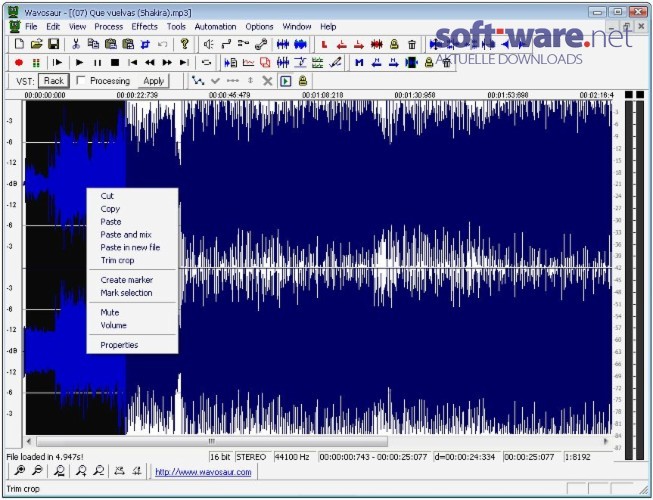Screen dimensions: 653x500
Task: Choose Copy from the context menu
Action: [132, 209]
